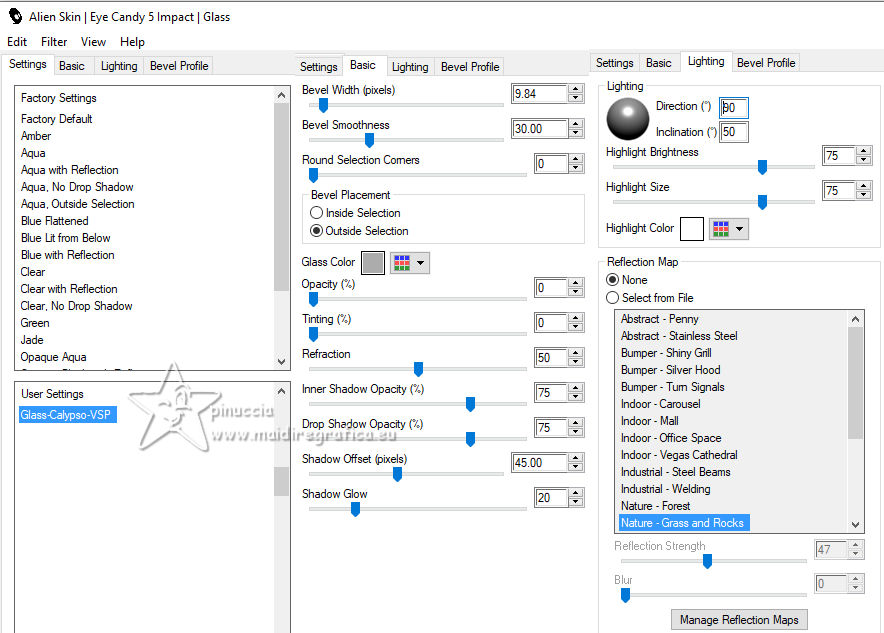Image resolution: width=884 pixels, height=633 pixels.
Task: Click the white Highlight Color swatch
Action: click(x=692, y=229)
